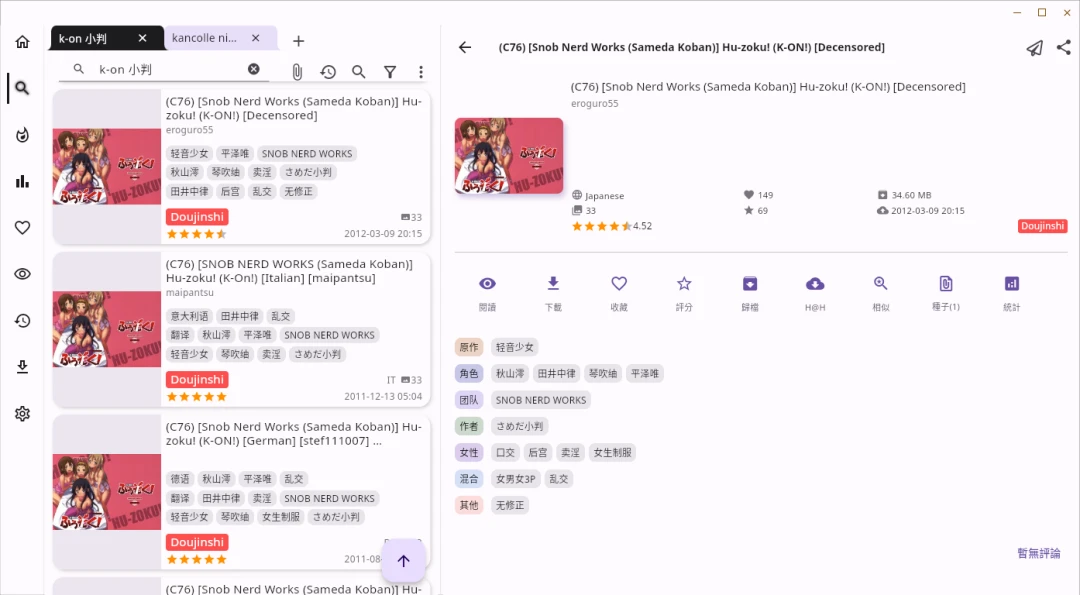Add a new search tab with plus
Image resolution: width=1080 pixels, height=595 pixels.
coord(298,41)
